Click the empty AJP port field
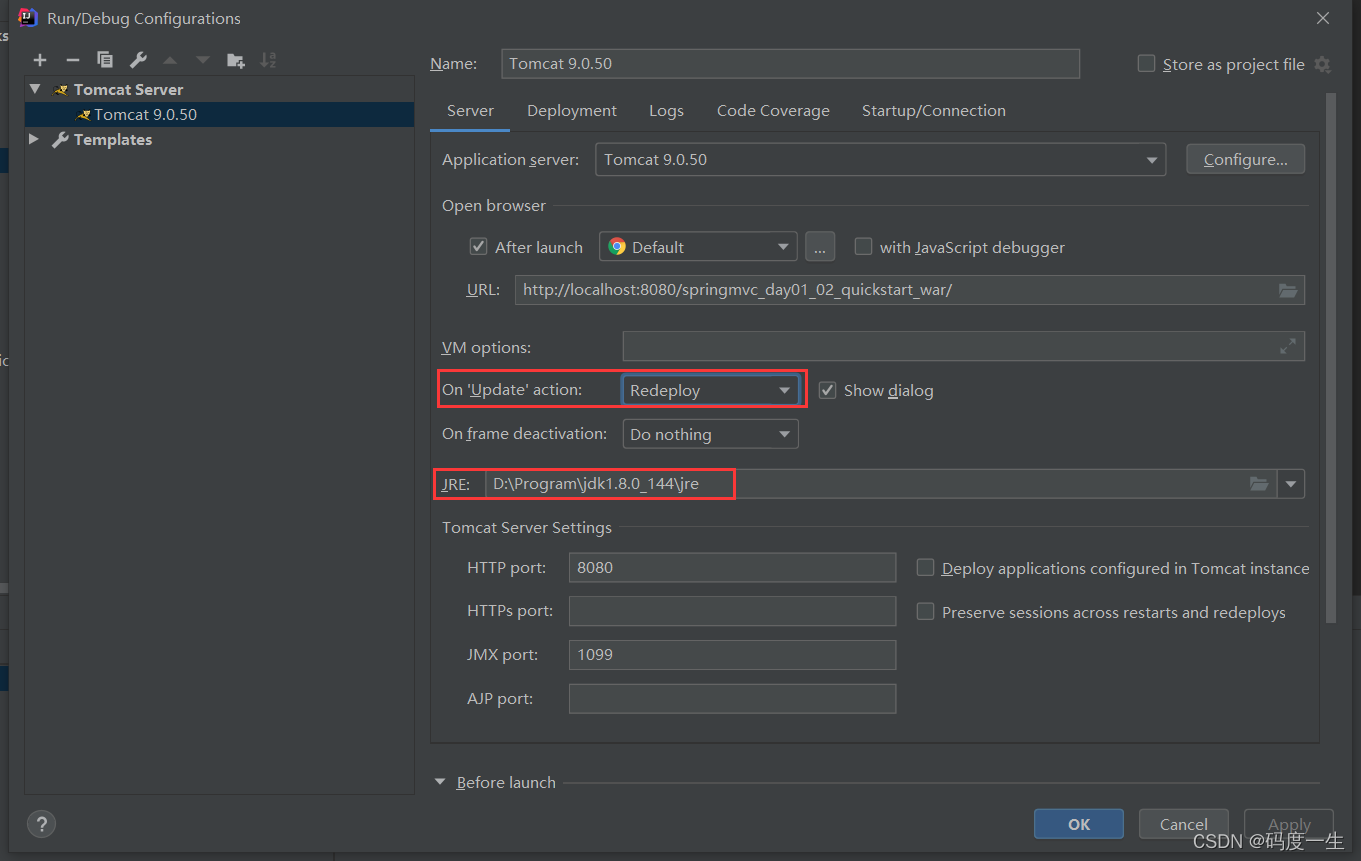 coord(732,698)
